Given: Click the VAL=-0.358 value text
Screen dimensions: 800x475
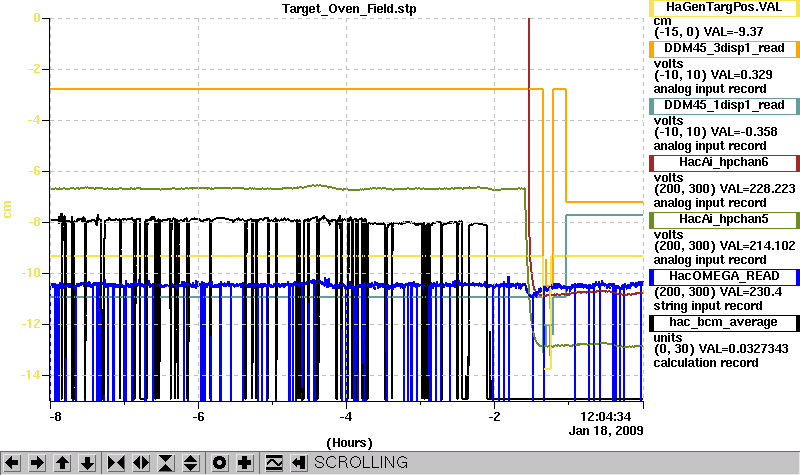Looking at the screenshot, I should tap(744, 132).
